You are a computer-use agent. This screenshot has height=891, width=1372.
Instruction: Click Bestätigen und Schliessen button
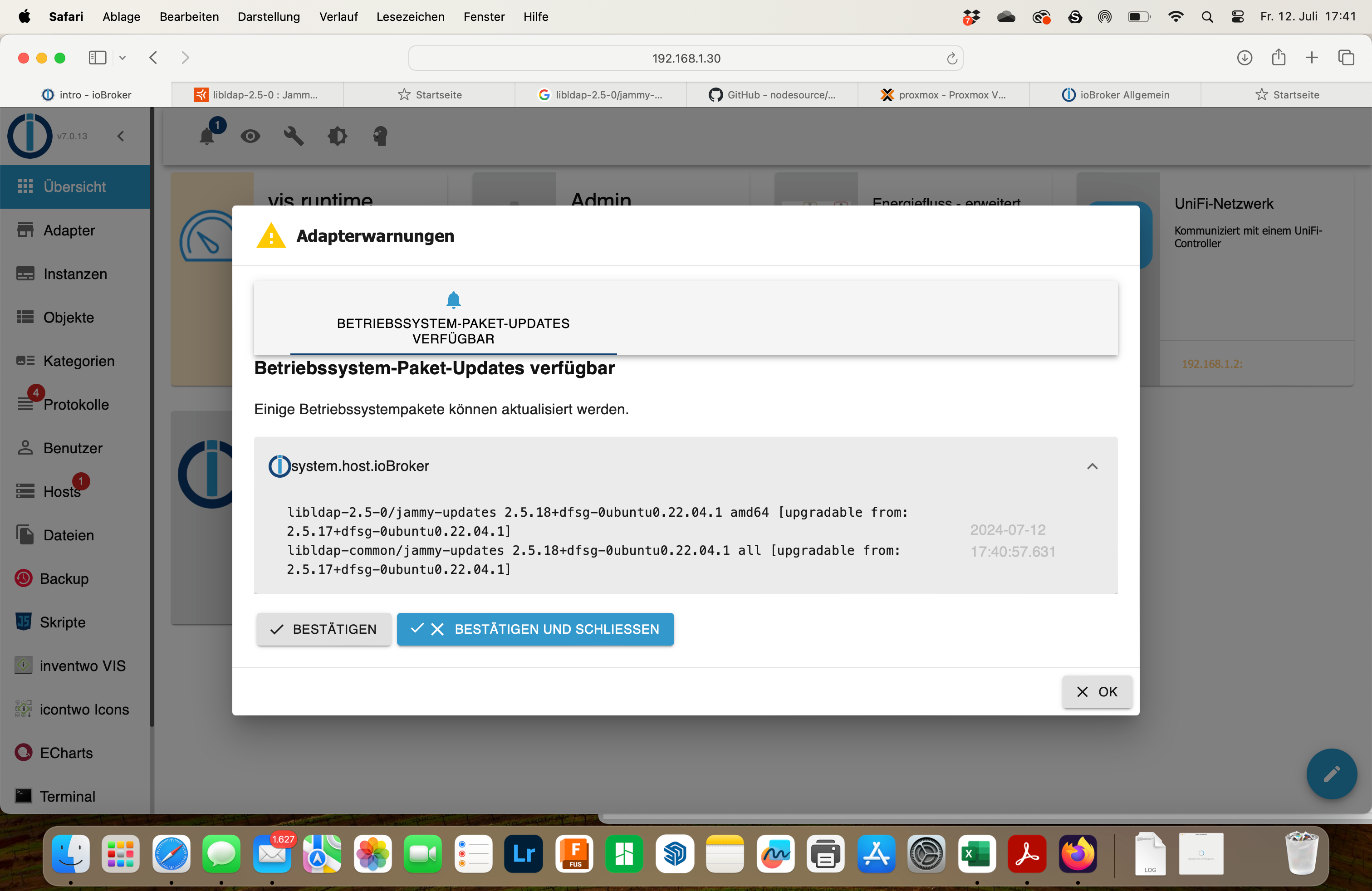pos(535,629)
